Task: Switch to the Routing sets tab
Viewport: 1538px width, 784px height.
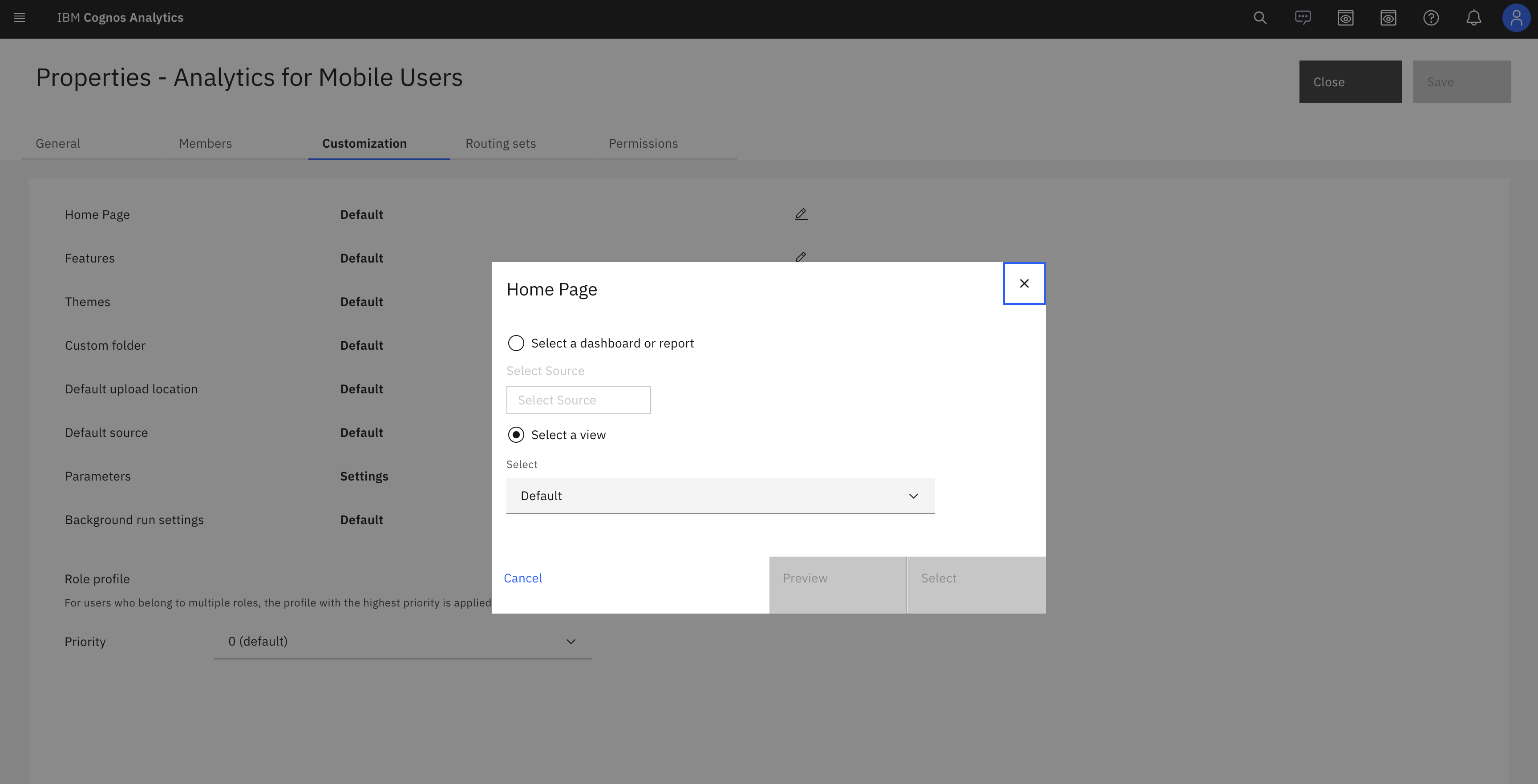Action: point(500,143)
